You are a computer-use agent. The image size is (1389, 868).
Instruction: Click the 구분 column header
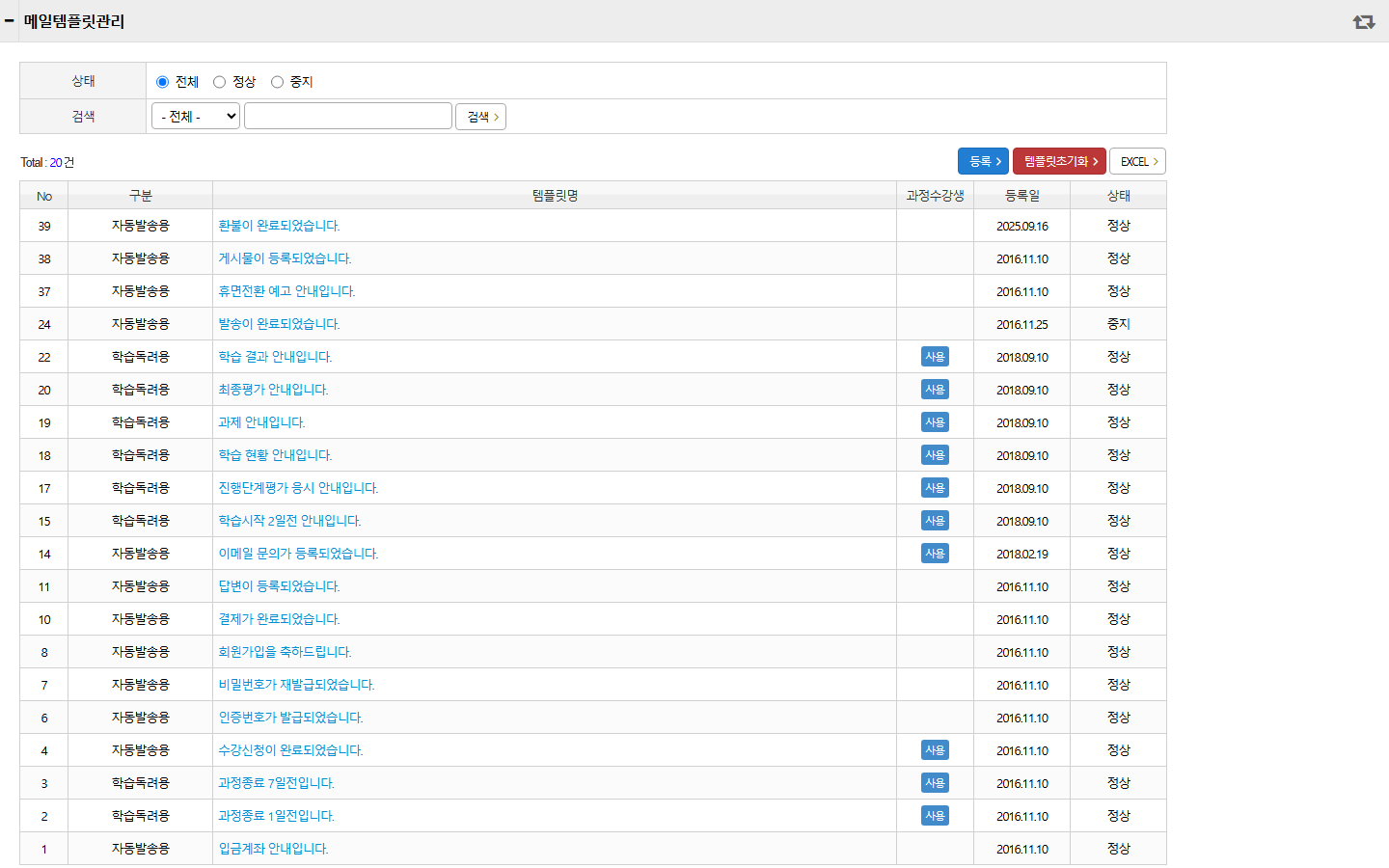point(141,196)
